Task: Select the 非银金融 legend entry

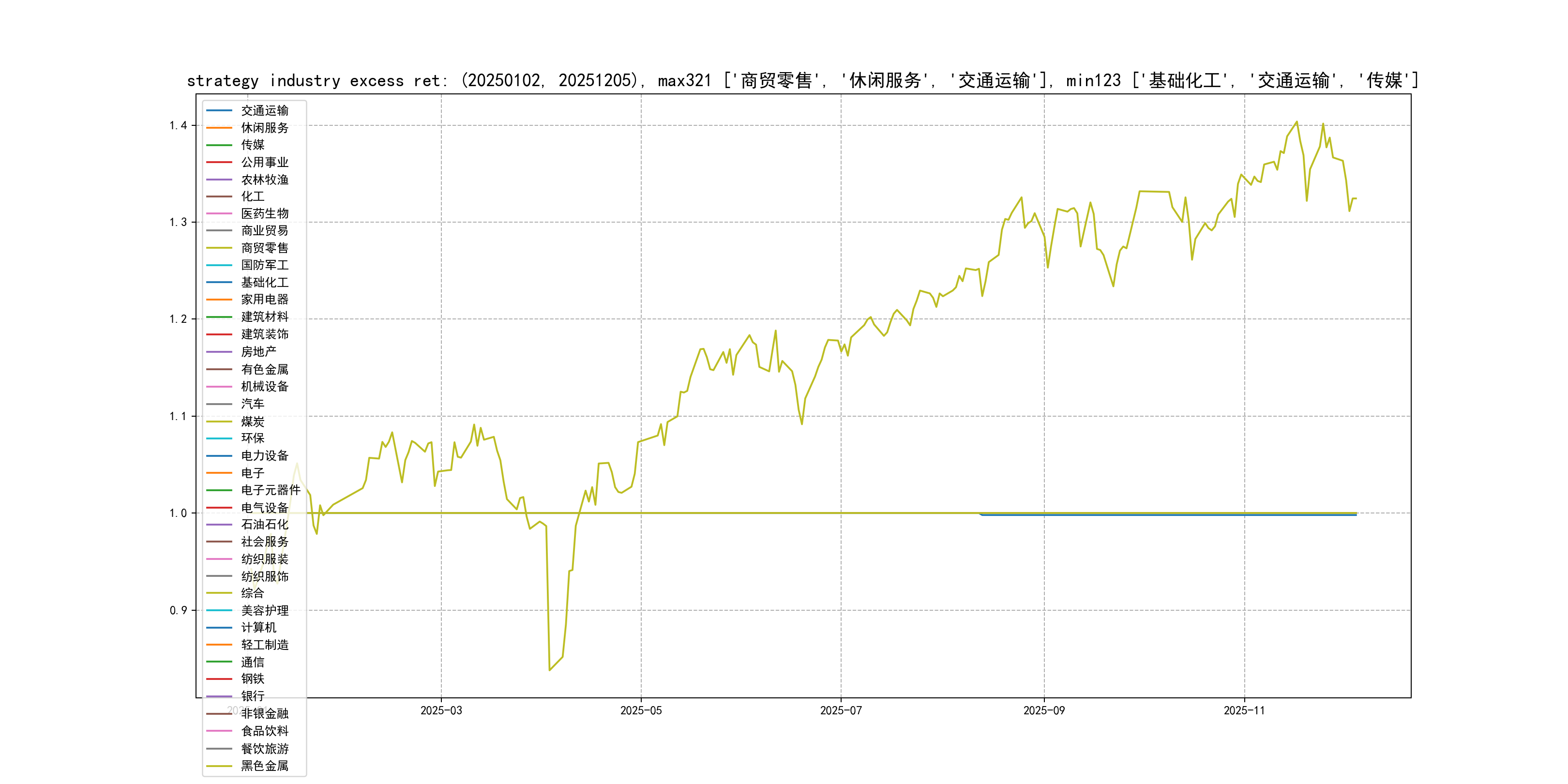Action: click(x=264, y=713)
